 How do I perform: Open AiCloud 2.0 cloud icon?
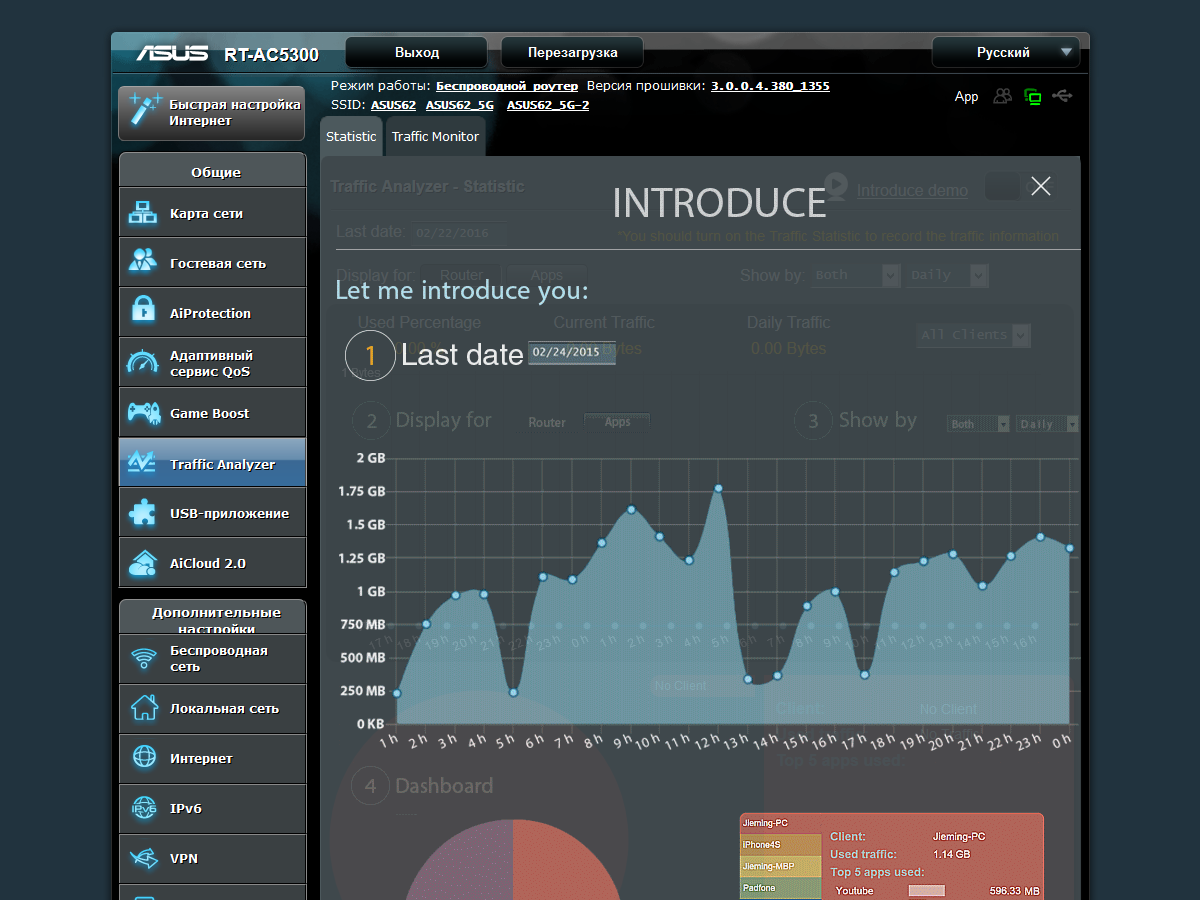[x=143, y=563]
